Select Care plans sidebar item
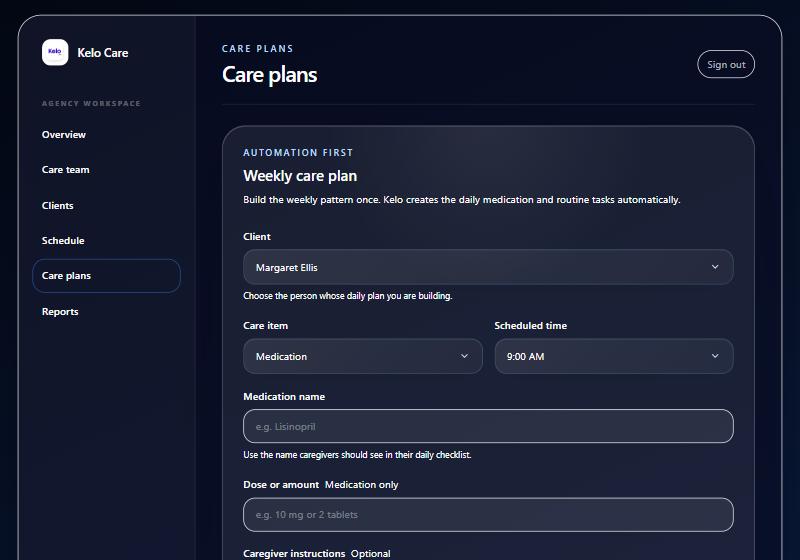The width and height of the screenshot is (800, 560). point(107,276)
